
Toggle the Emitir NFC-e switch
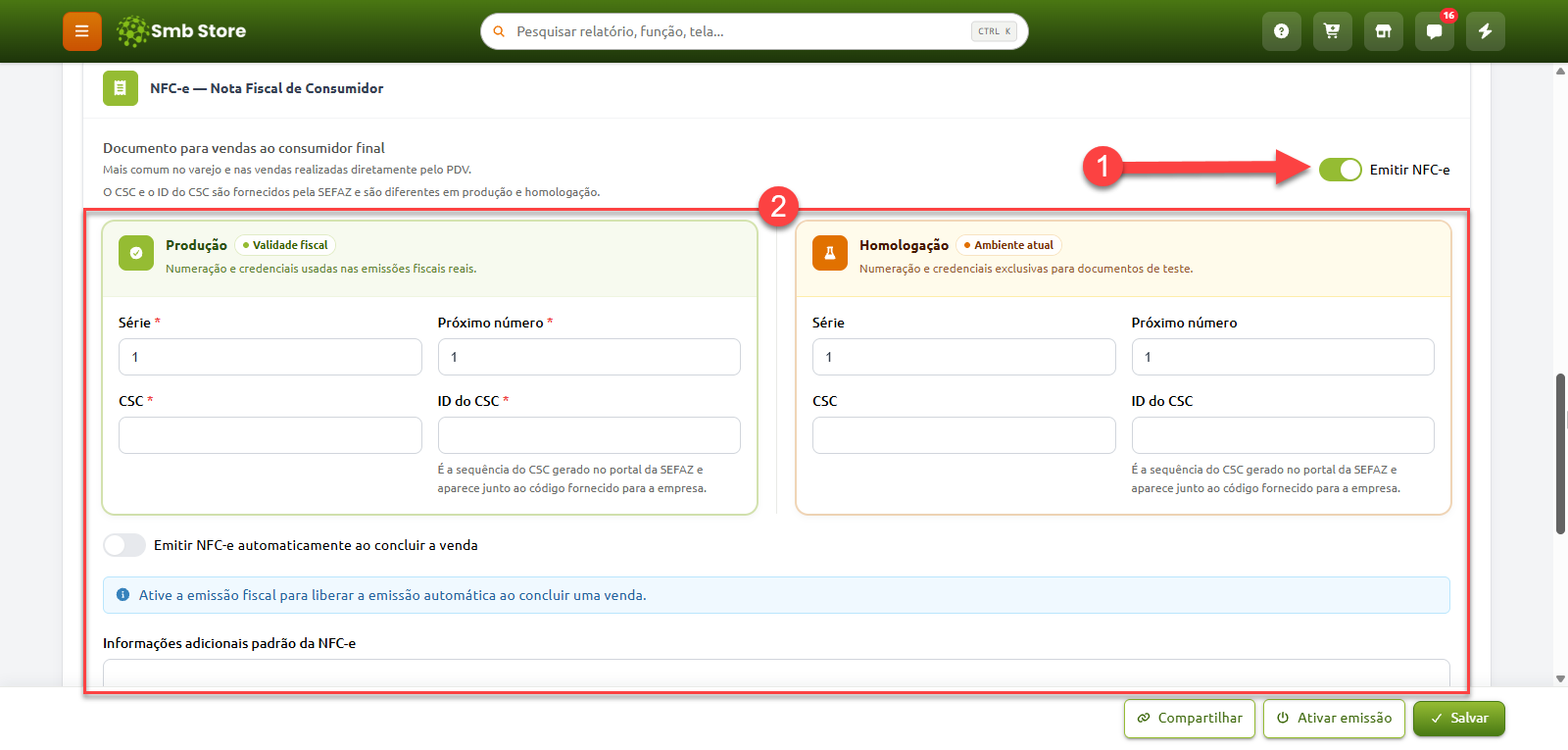(x=1340, y=170)
